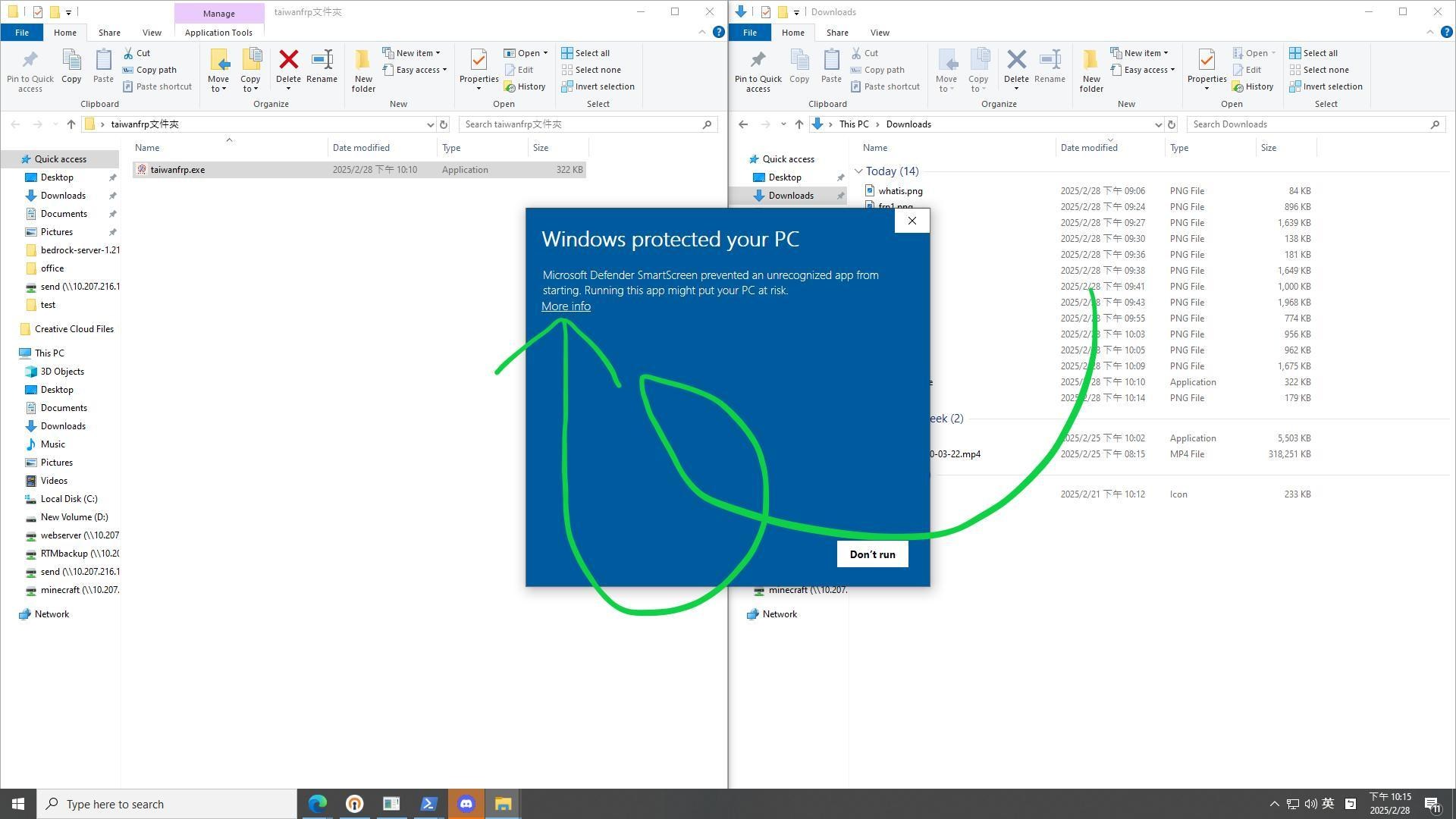Click Search taiwanfrp search box
Image resolution: width=1456 pixels, height=819 pixels.
(588, 124)
